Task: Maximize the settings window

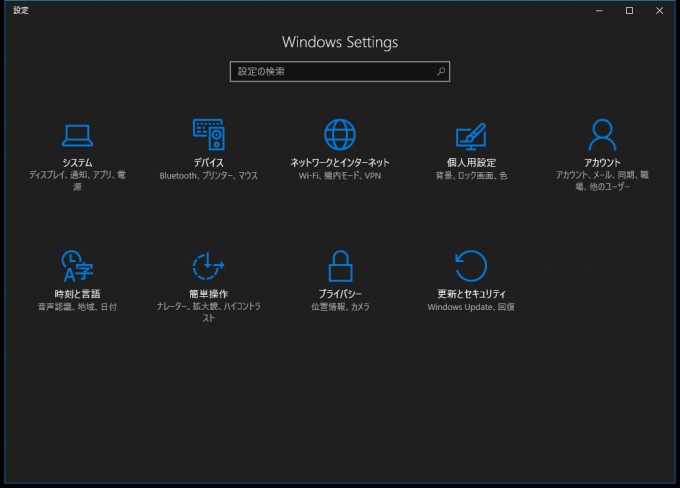Action: (629, 10)
